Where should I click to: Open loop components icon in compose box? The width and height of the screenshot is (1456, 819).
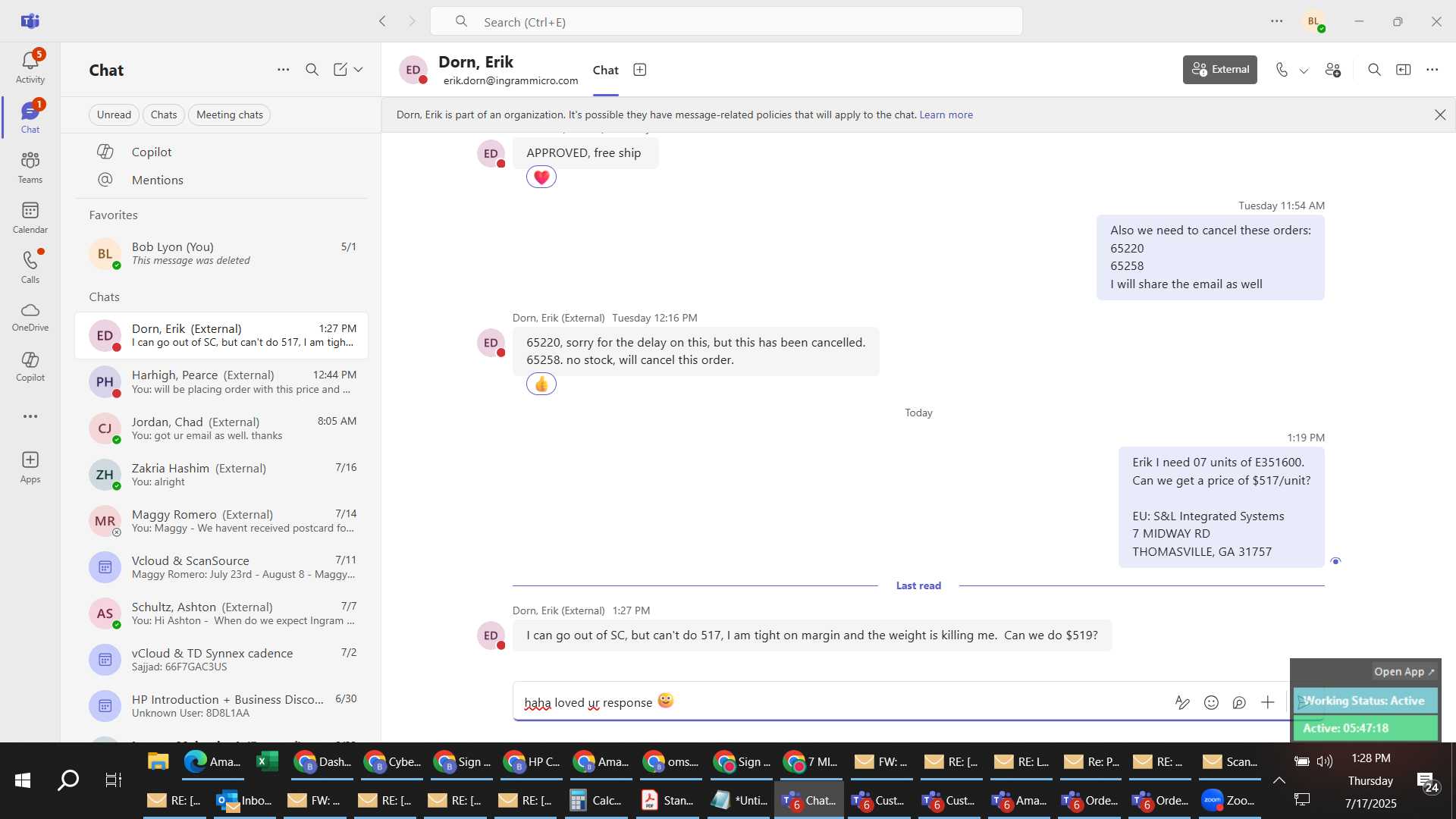point(1239,702)
